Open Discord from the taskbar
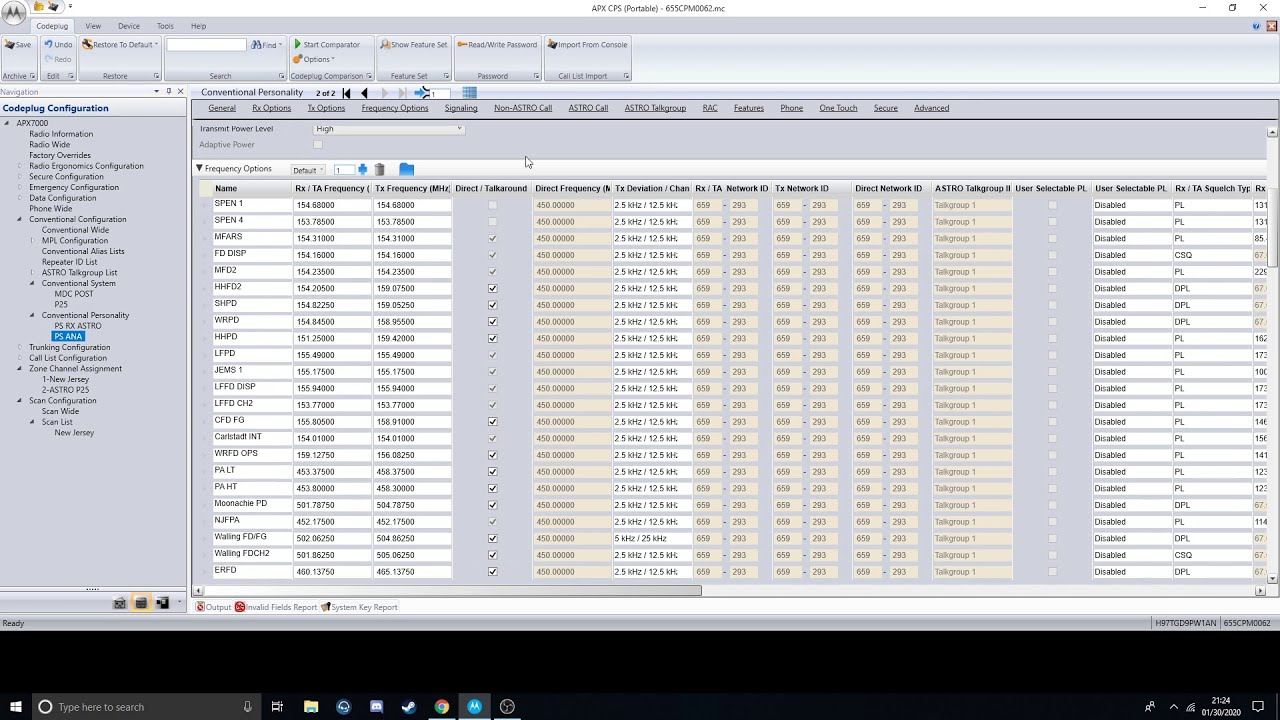The image size is (1280, 720). (x=376, y=707)
